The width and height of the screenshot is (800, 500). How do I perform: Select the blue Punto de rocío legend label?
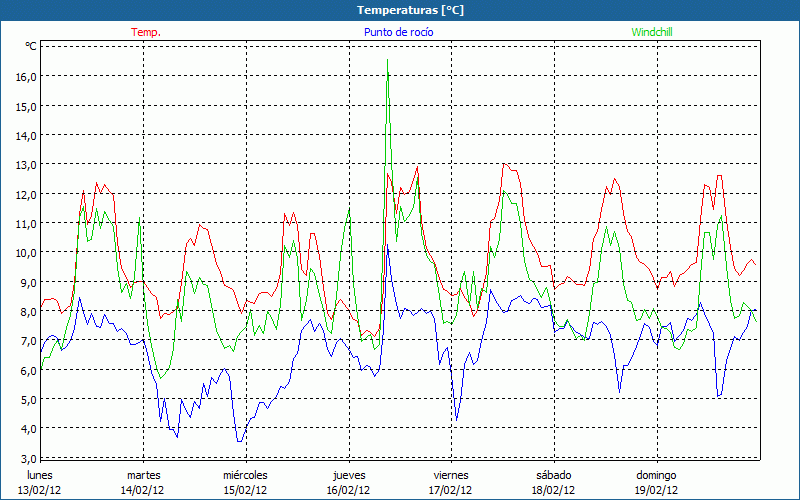point(398,32)
